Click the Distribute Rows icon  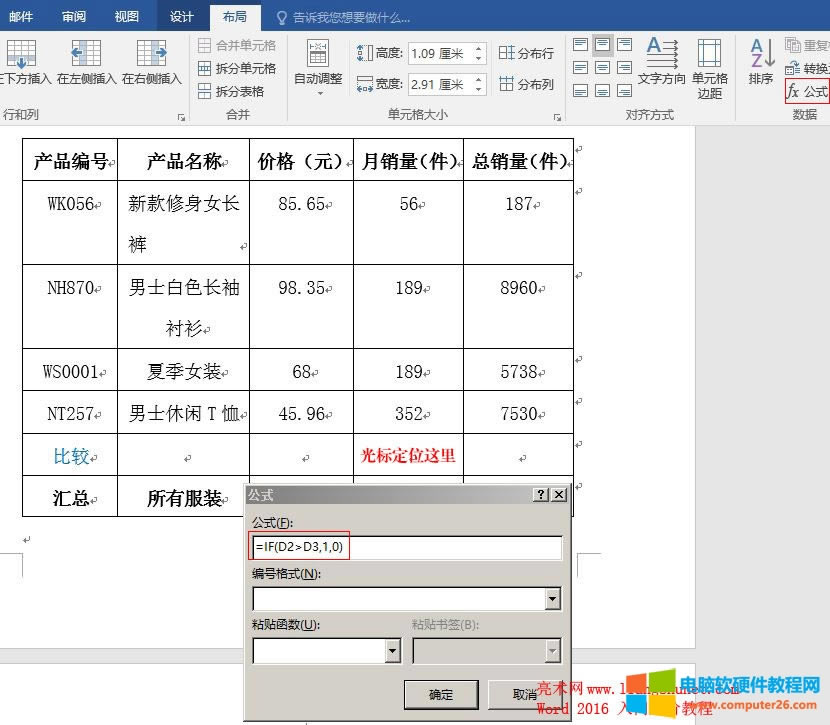coord(505,51)
